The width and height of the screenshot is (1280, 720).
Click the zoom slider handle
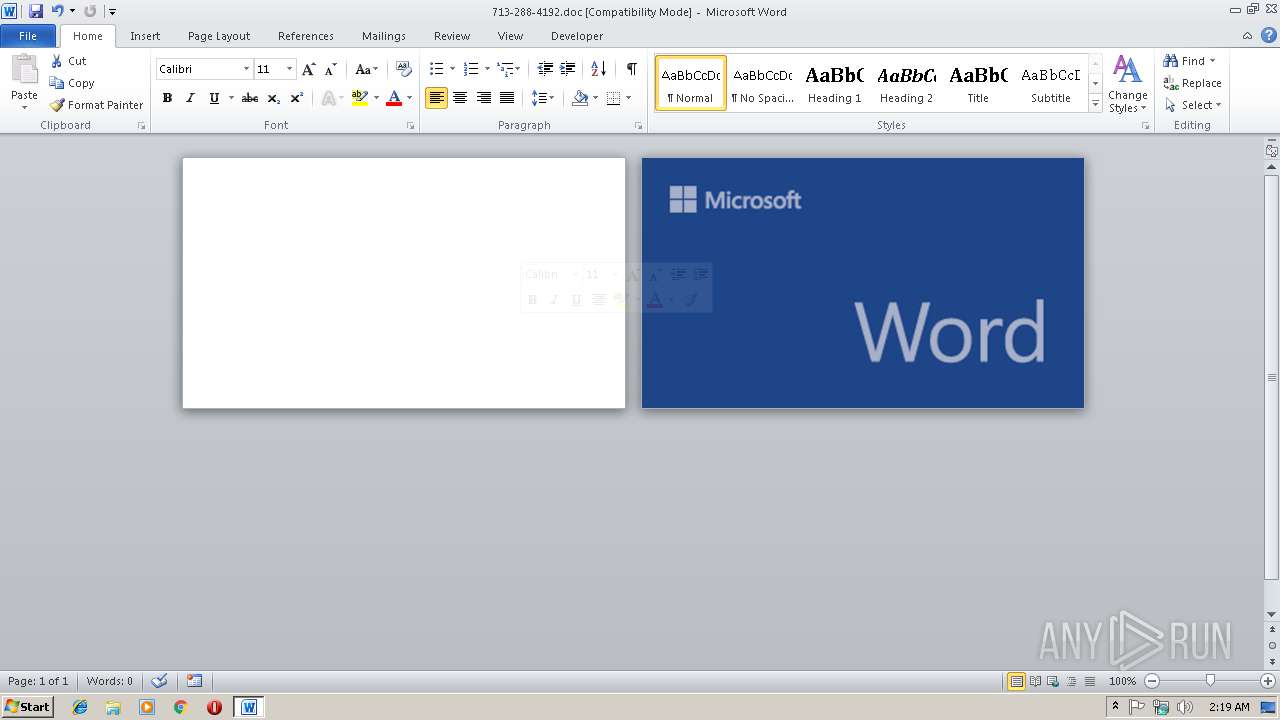coord(1210,681)
